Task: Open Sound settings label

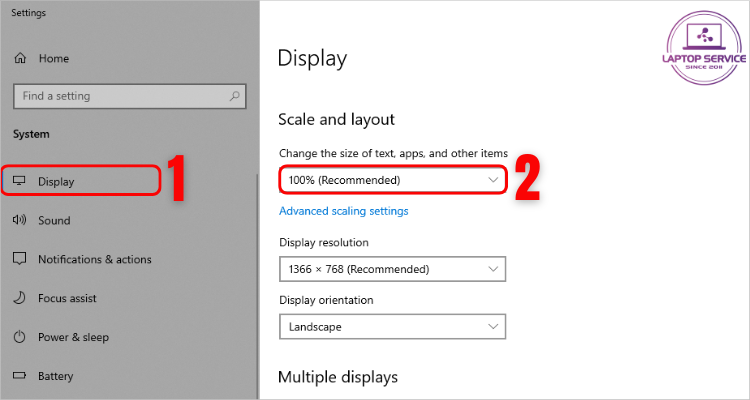Action: point(54,220)
